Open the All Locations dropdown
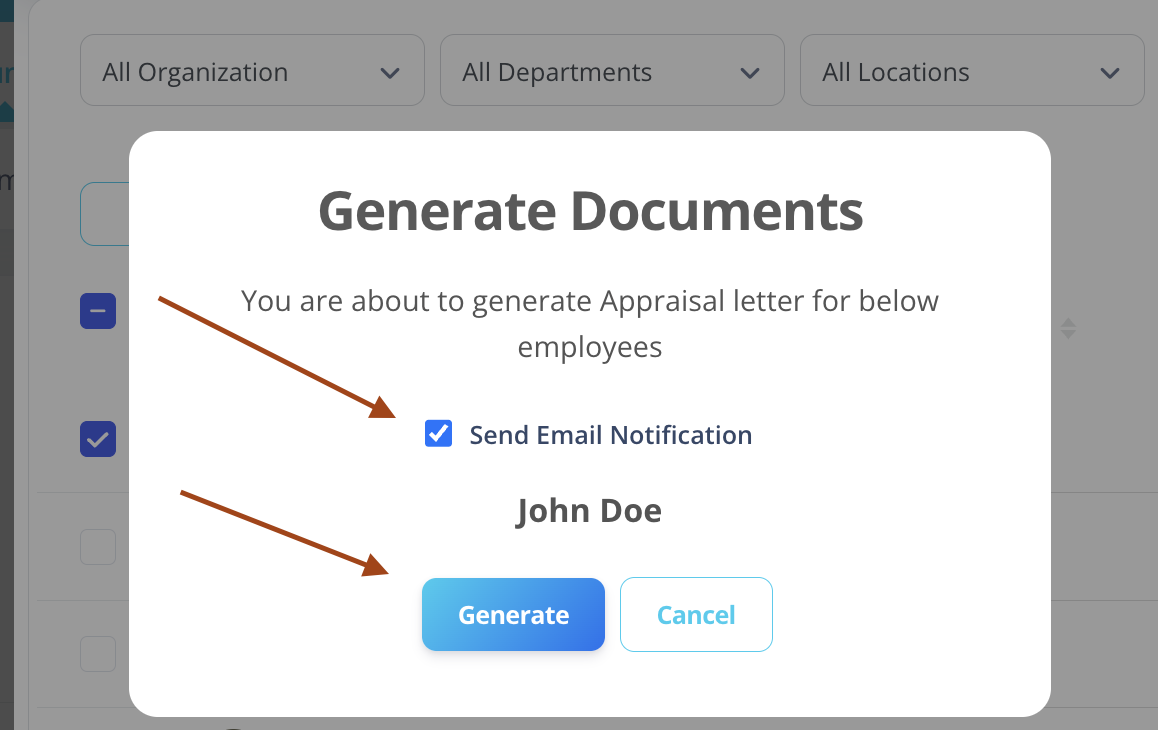 point(972,70)
